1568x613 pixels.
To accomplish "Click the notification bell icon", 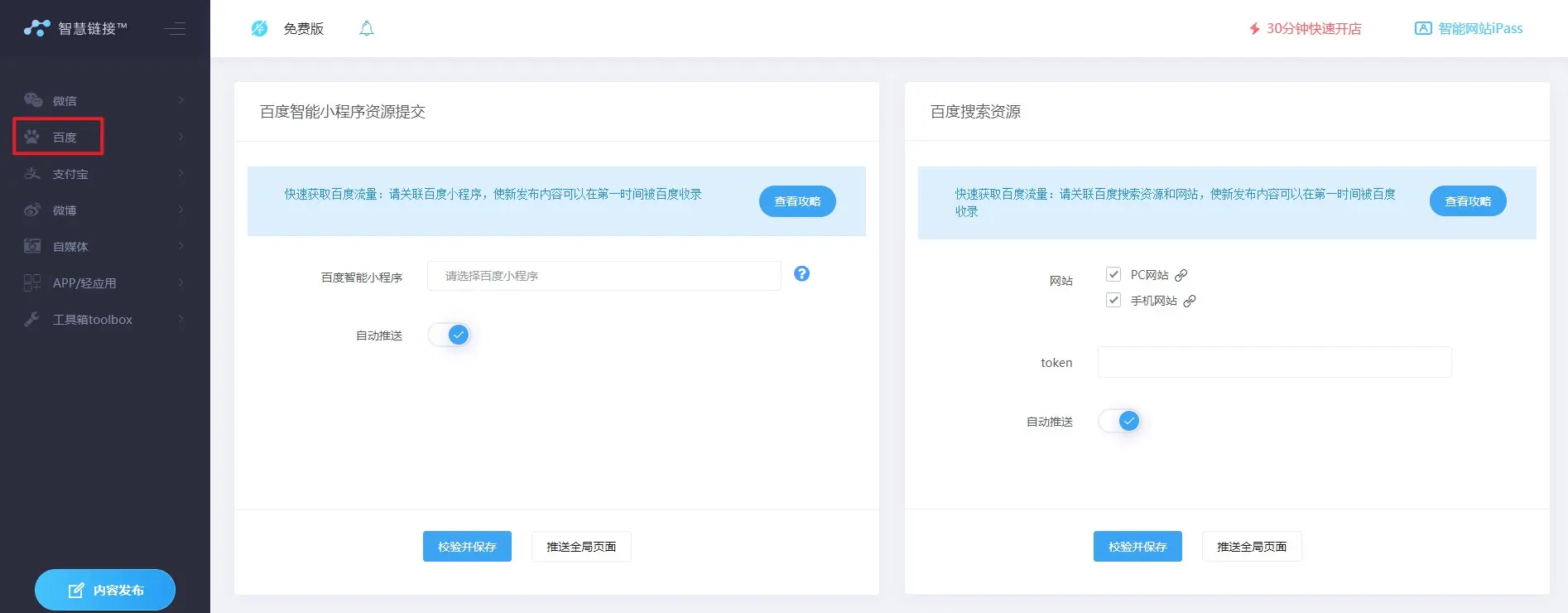I will click(x=366, y=29).
